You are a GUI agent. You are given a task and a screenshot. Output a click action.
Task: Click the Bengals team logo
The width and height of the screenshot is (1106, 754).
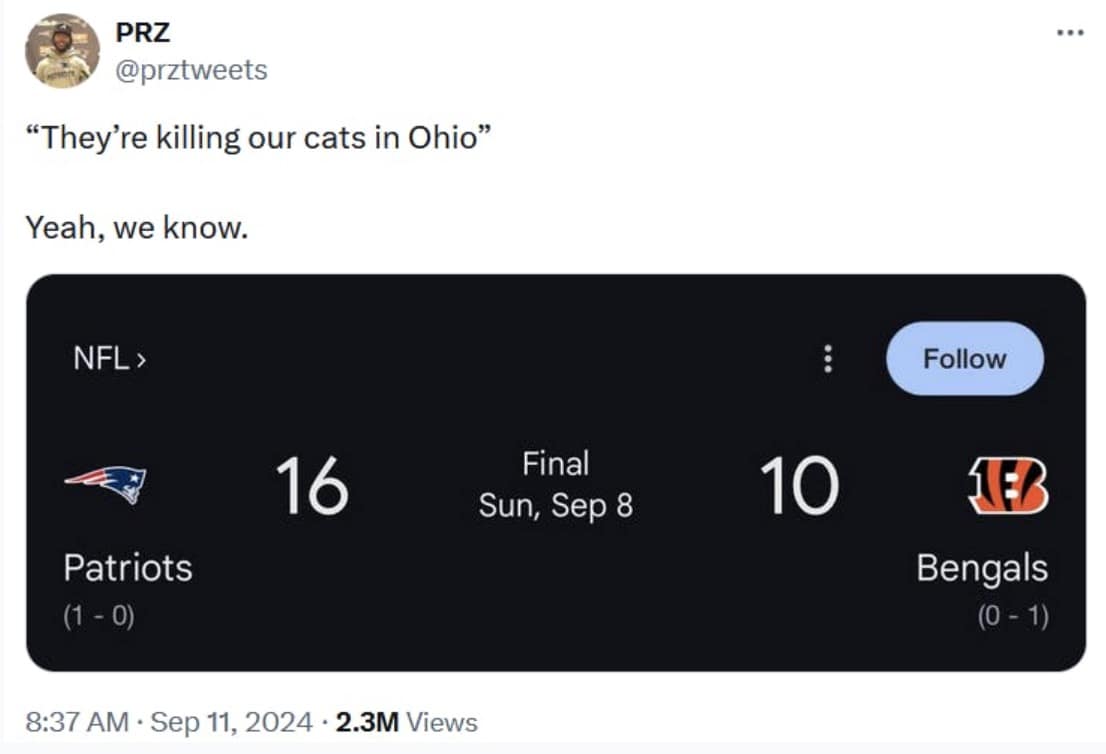tap(1008, 486)
